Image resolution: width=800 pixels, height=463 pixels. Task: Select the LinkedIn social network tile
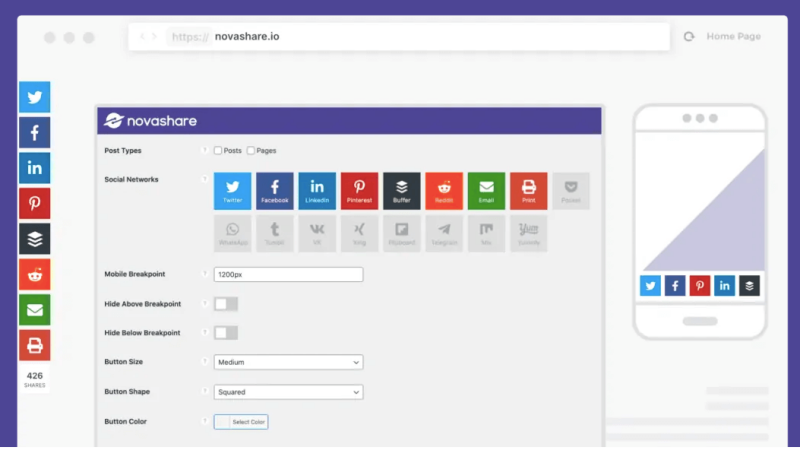(317, 191)
